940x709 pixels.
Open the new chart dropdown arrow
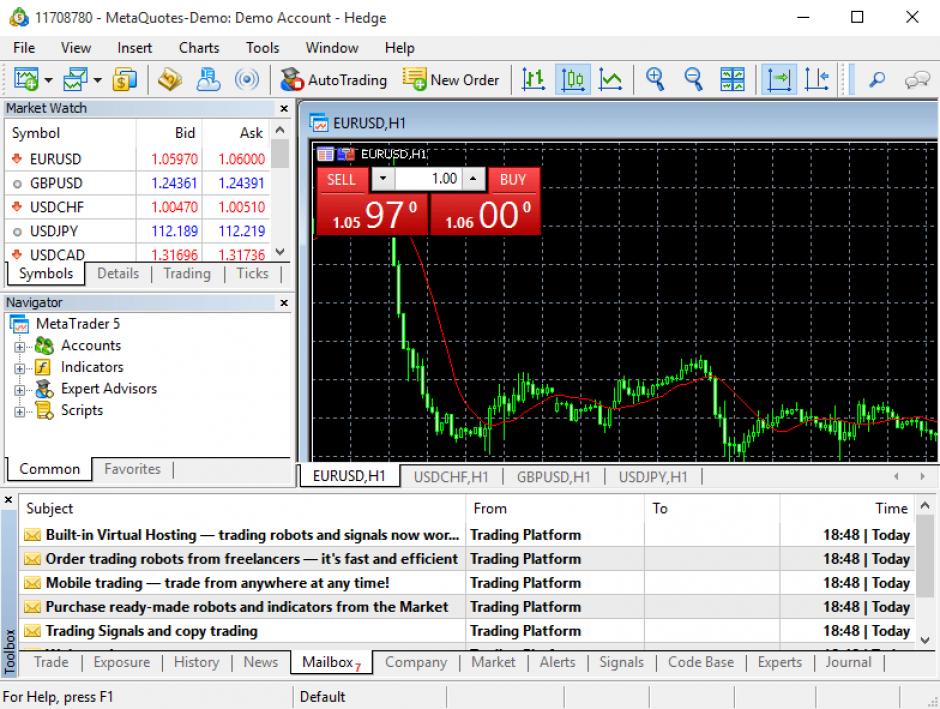click(48, 80)
